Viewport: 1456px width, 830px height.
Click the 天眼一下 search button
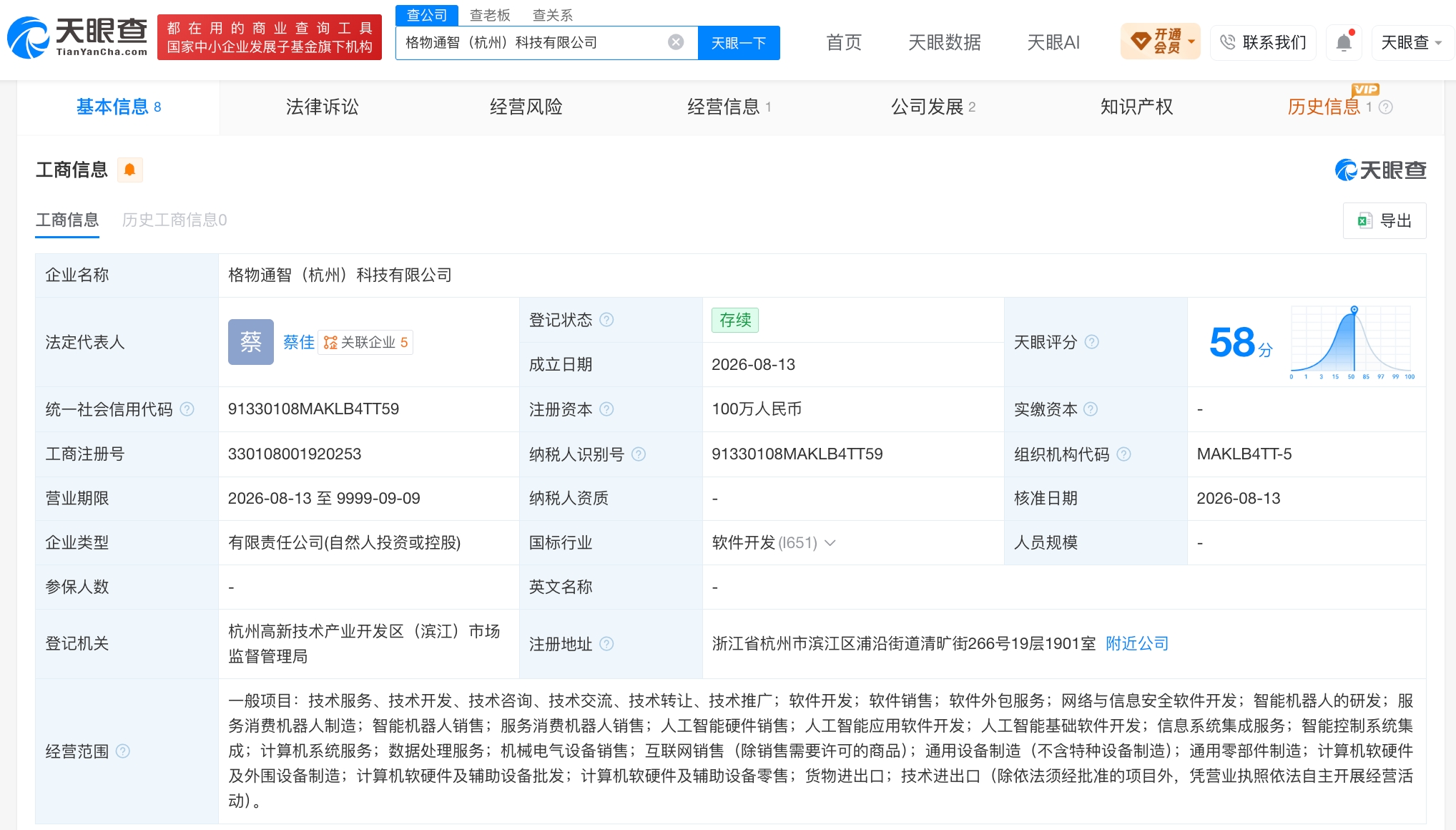[x=739, y=43]
